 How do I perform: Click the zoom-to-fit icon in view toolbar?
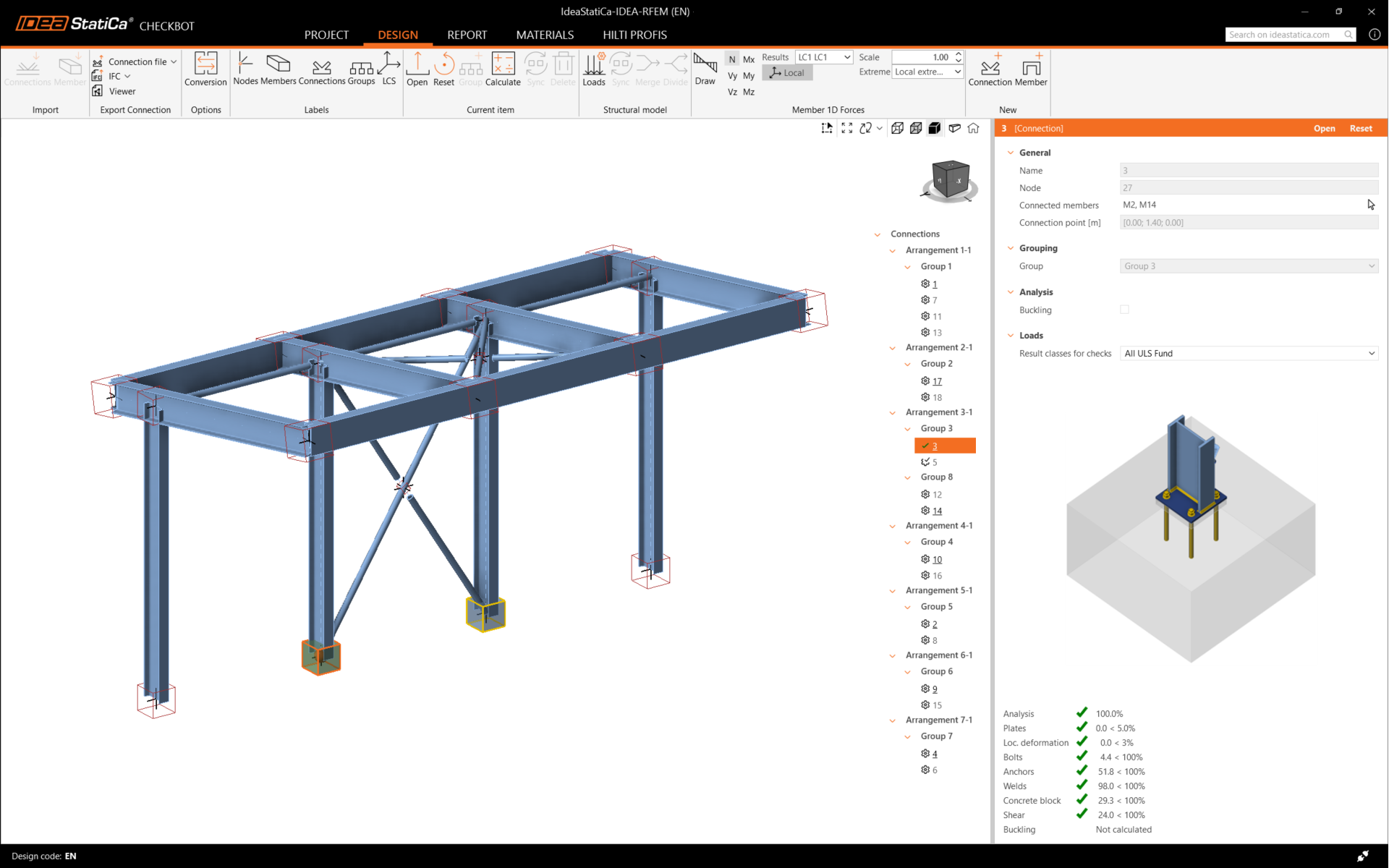click(846, 128)
